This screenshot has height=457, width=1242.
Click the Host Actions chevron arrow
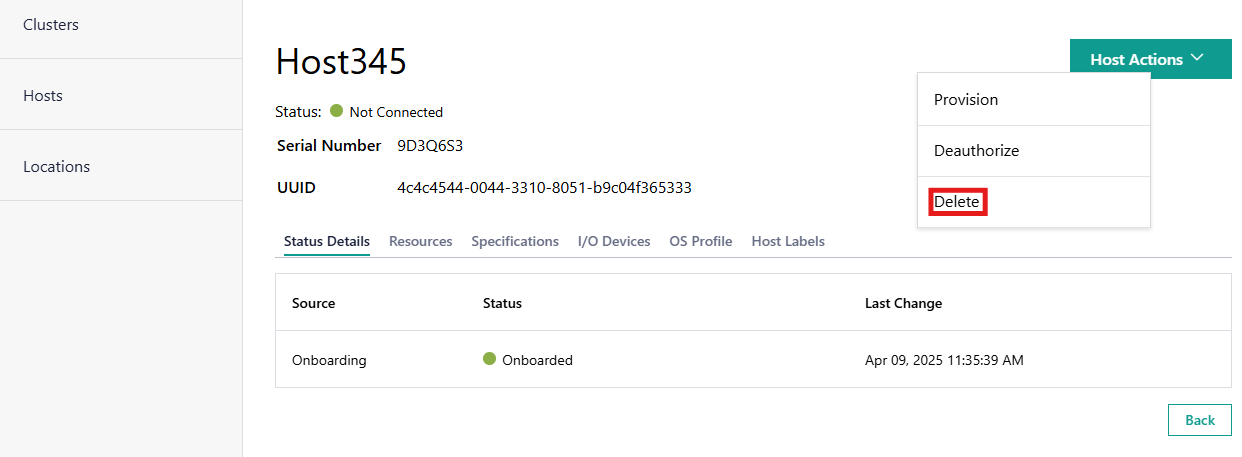coord(1198,59)
